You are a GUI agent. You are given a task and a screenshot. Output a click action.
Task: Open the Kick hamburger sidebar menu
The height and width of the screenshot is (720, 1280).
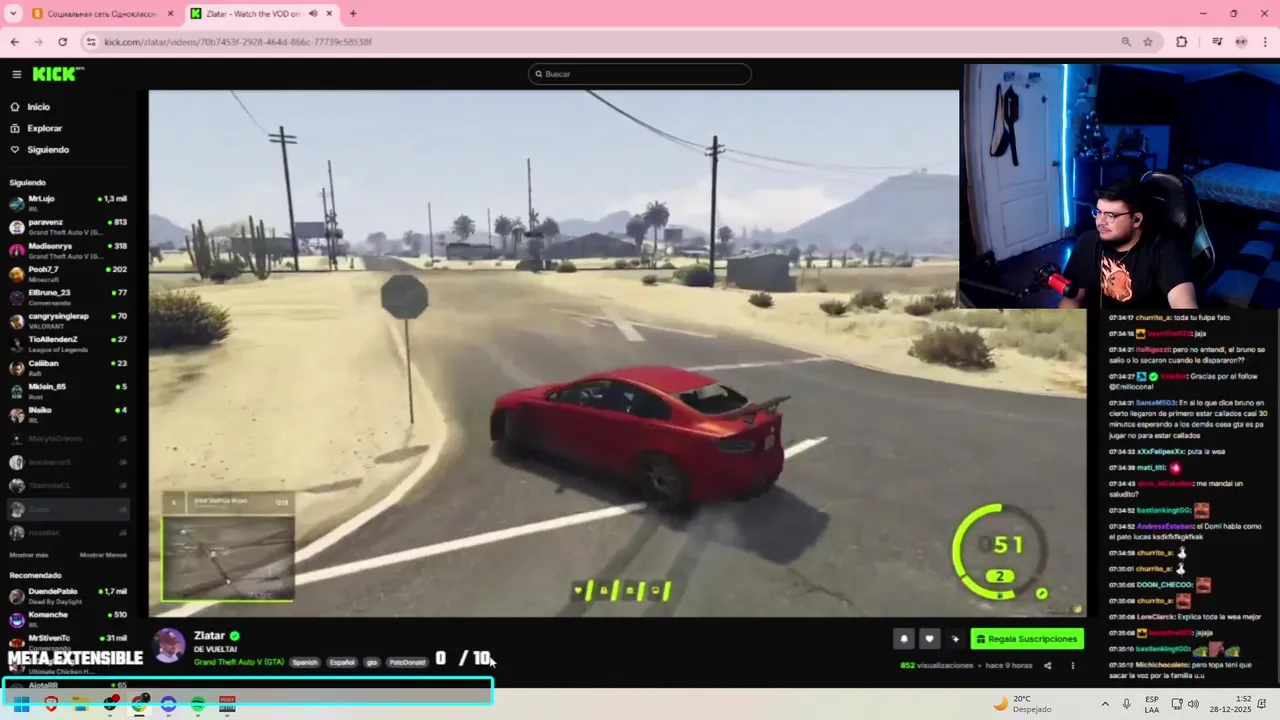(16, 74)
